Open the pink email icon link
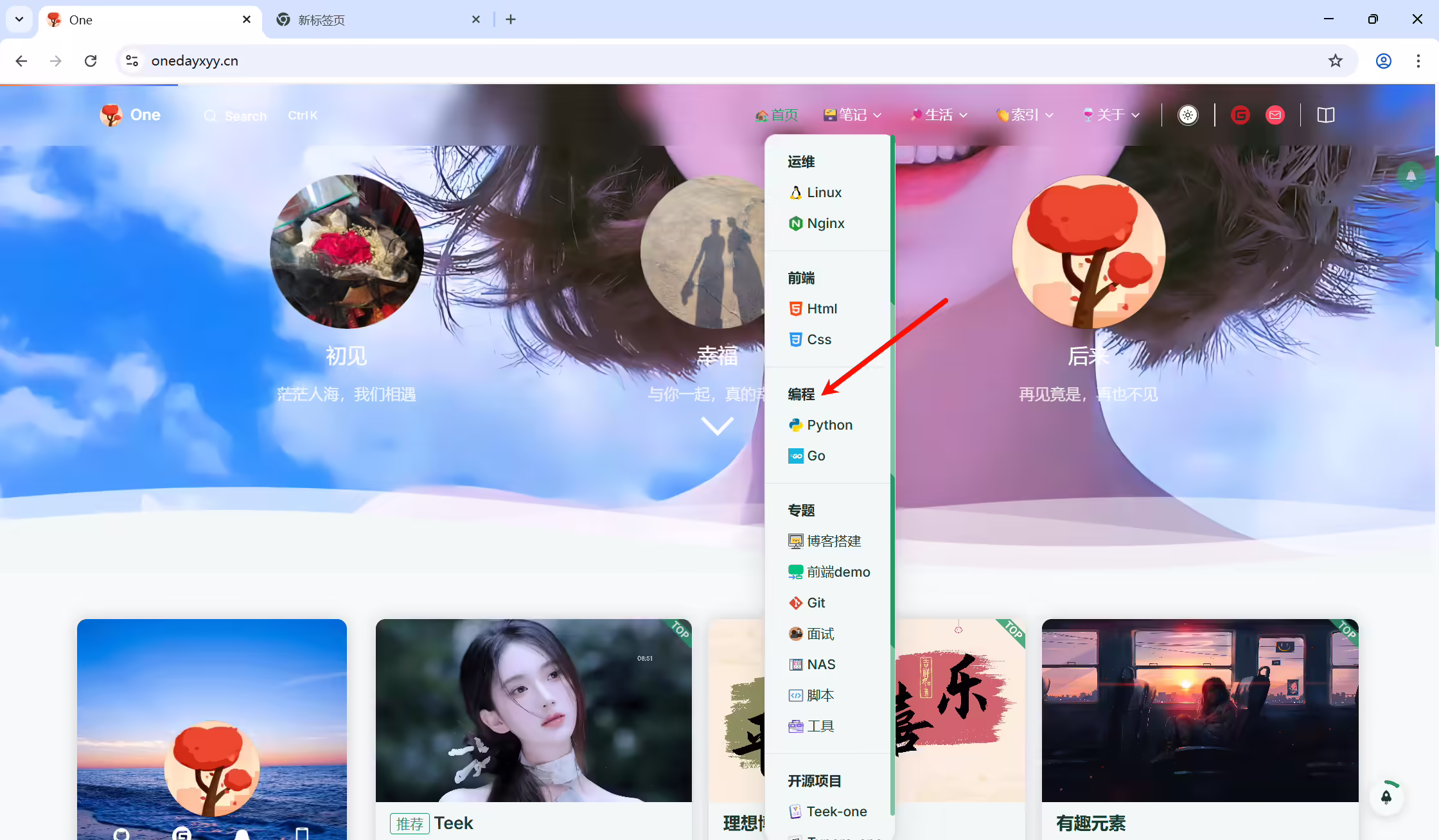This screenshot has height=840, width=1439. tap(1275, 115)
